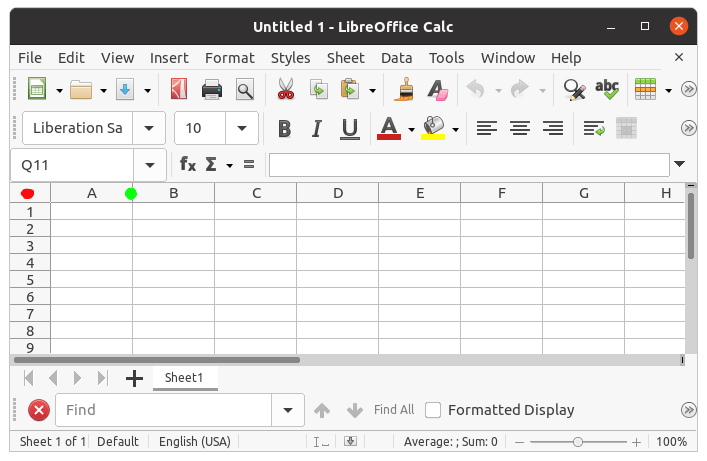Toggle Print Preview
707x461 pixels.
245,89
